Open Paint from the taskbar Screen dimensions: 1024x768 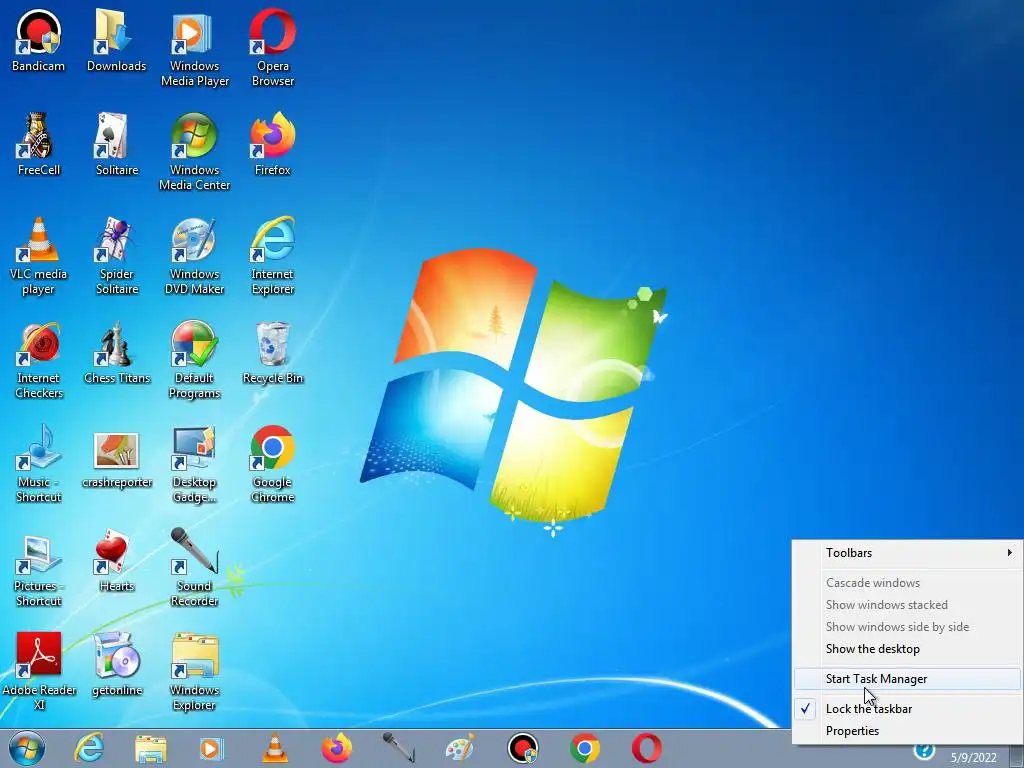click(460, 748)
